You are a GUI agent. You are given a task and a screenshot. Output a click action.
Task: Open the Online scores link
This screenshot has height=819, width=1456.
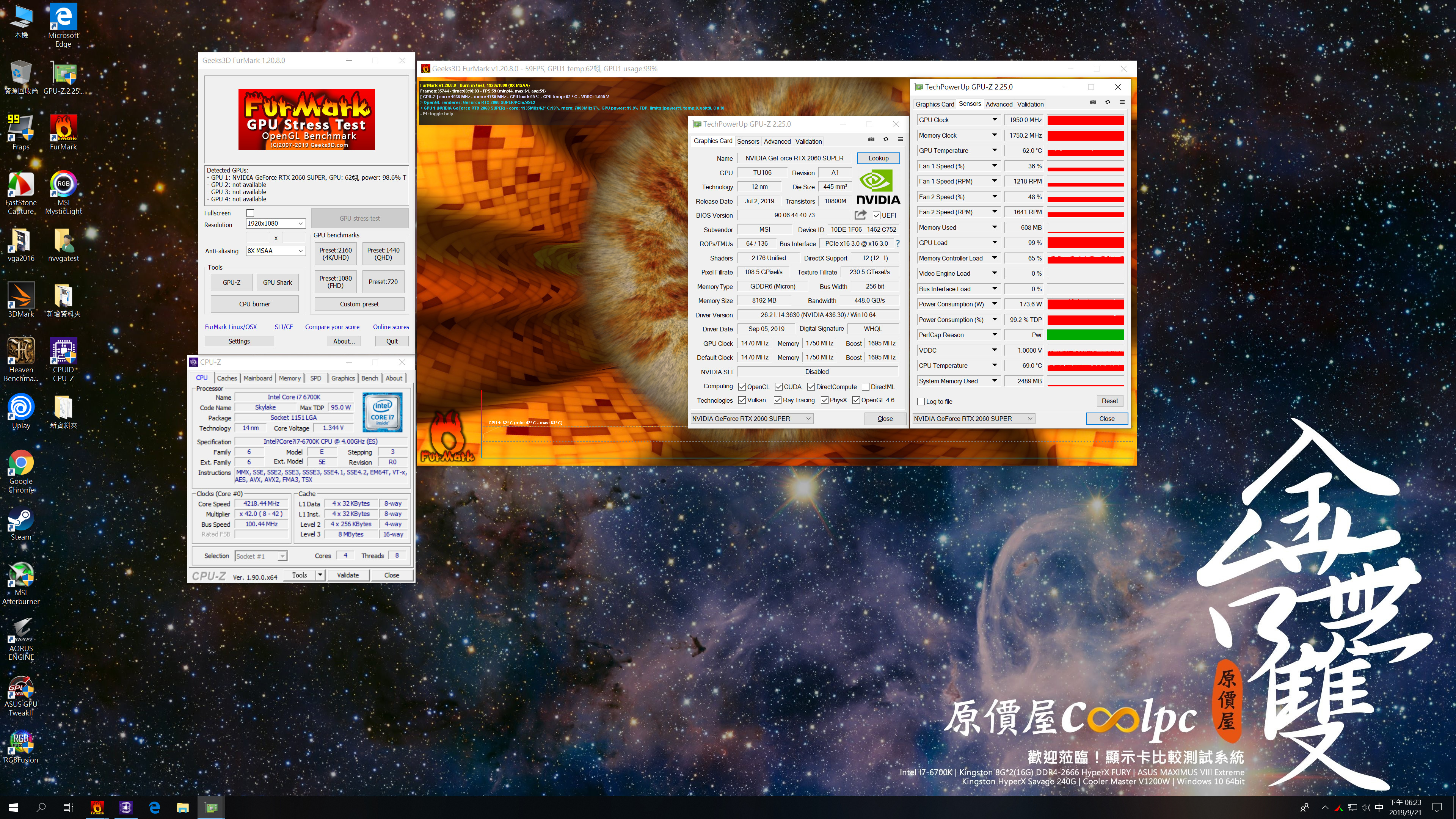tap(391, 327)
